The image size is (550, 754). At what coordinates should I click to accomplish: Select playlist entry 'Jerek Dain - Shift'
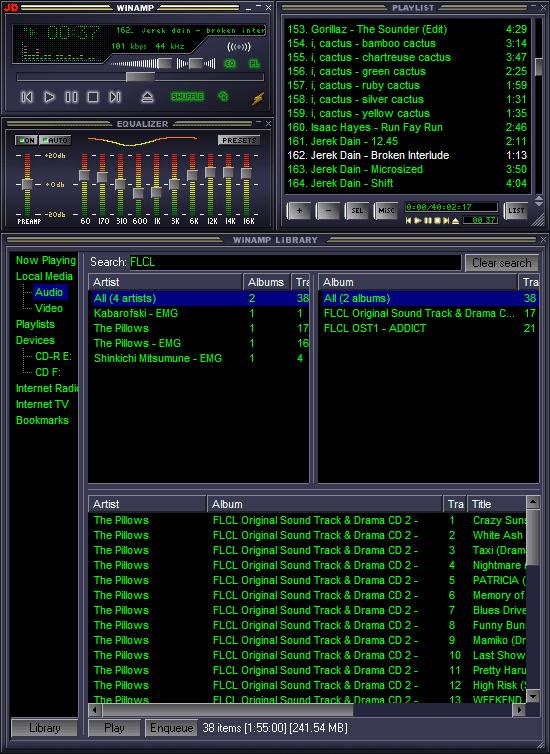click(x=407, y=183)
